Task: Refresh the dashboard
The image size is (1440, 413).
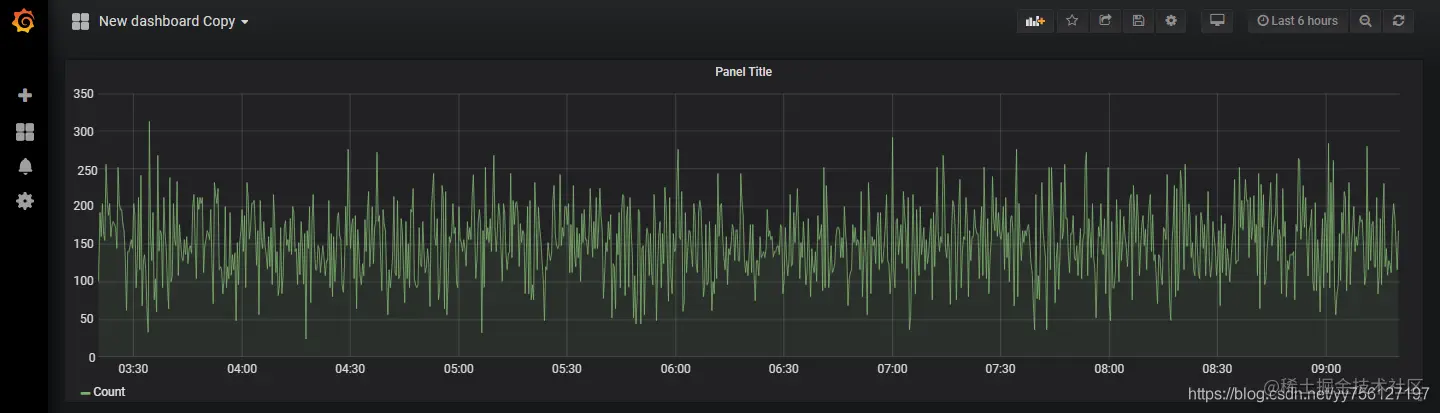Action: coord(1398,21)
